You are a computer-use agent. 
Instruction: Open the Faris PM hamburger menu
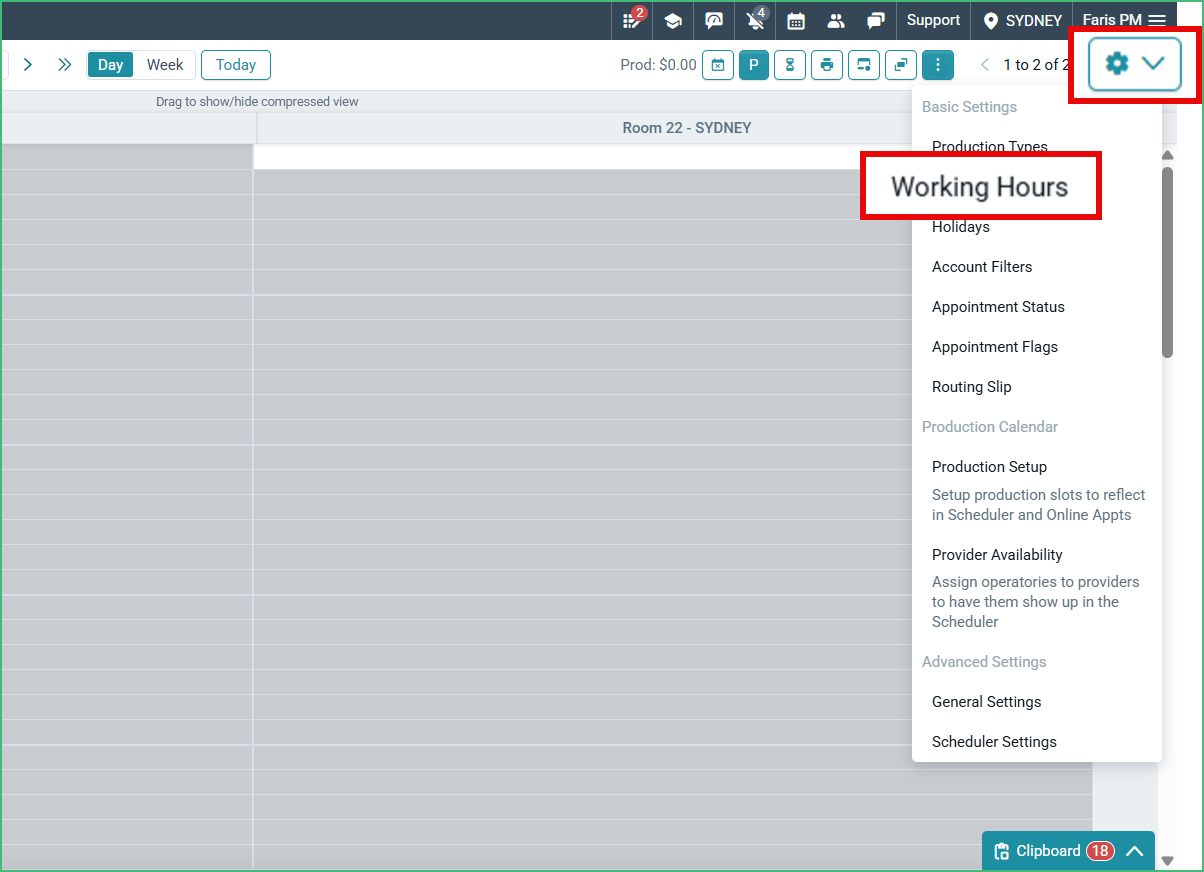(x=1124, y=20)
